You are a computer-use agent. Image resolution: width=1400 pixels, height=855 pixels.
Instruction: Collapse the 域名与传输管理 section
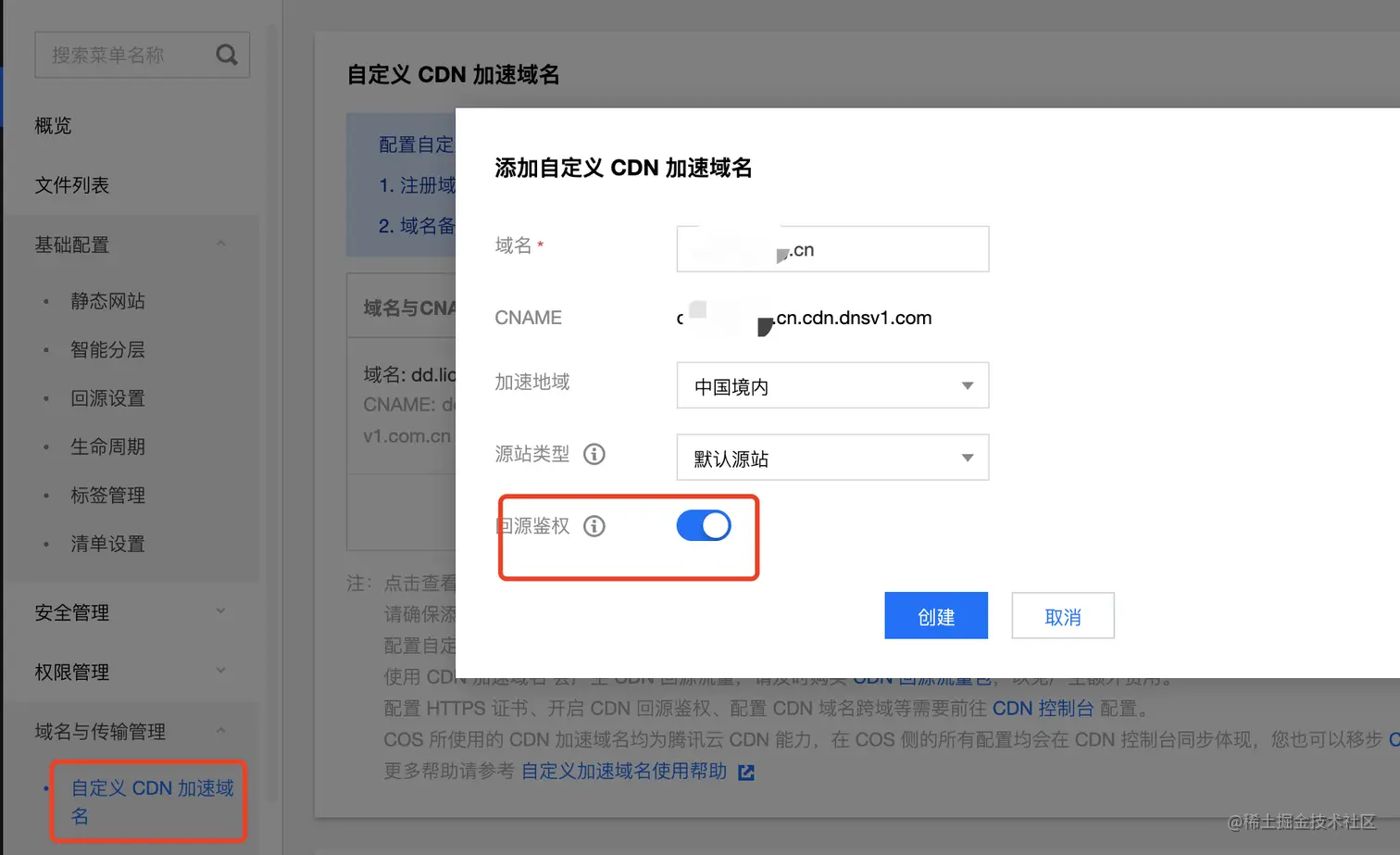pos(221,731)
